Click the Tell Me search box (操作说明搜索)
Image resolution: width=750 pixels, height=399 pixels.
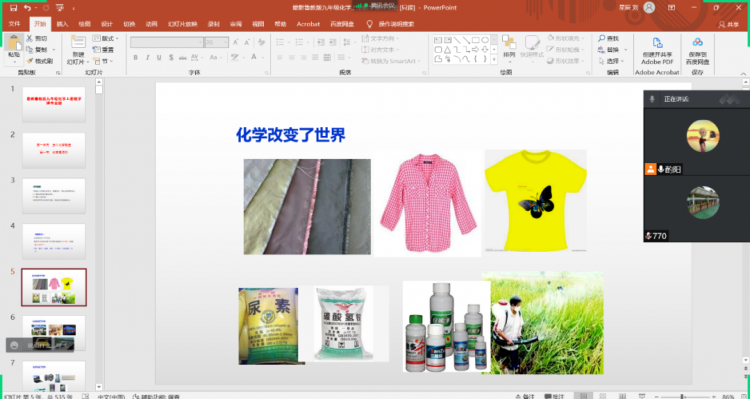pos(390,24)
